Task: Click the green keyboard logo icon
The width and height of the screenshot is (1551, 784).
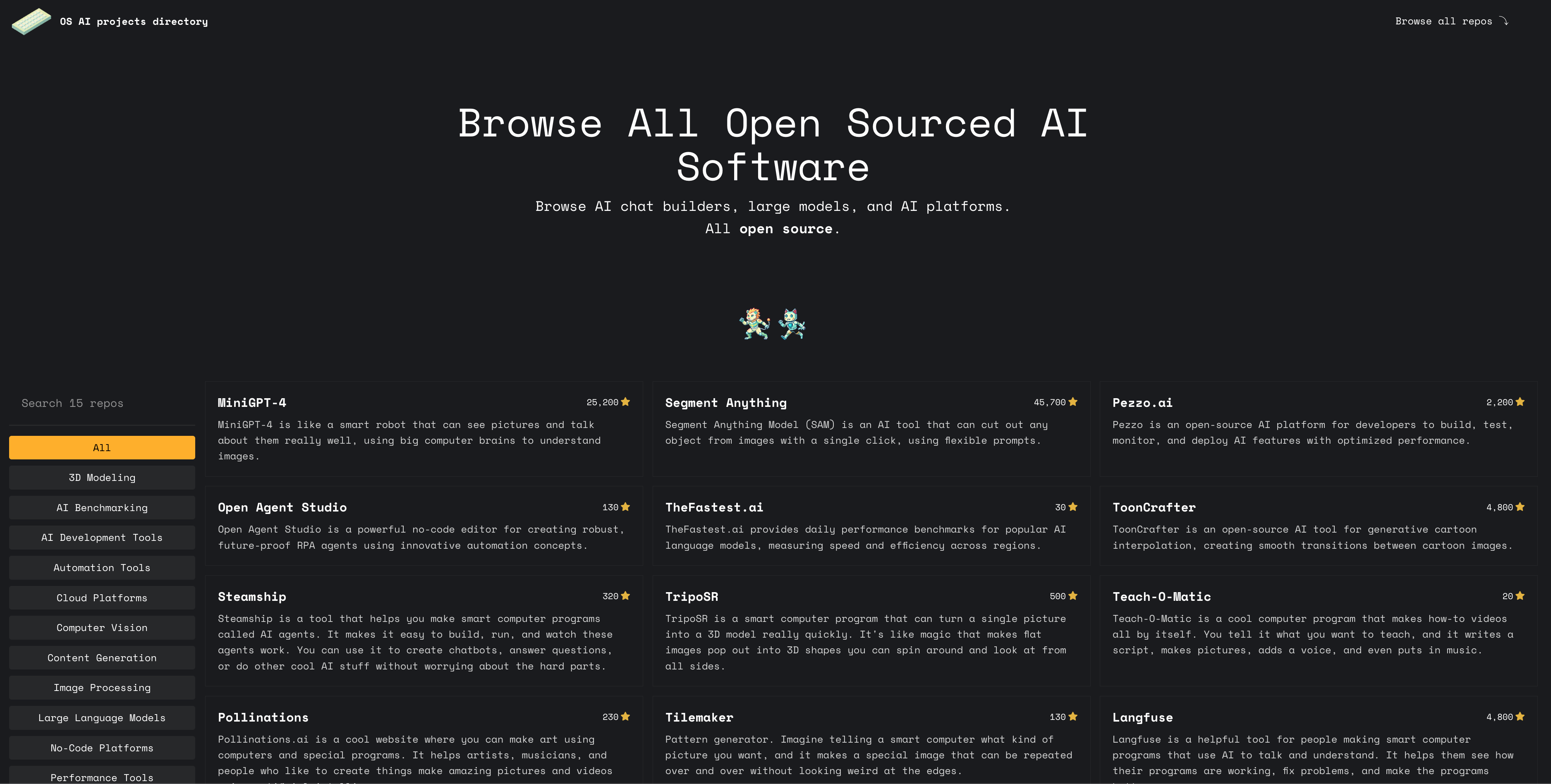Action: tap(31, 21)
